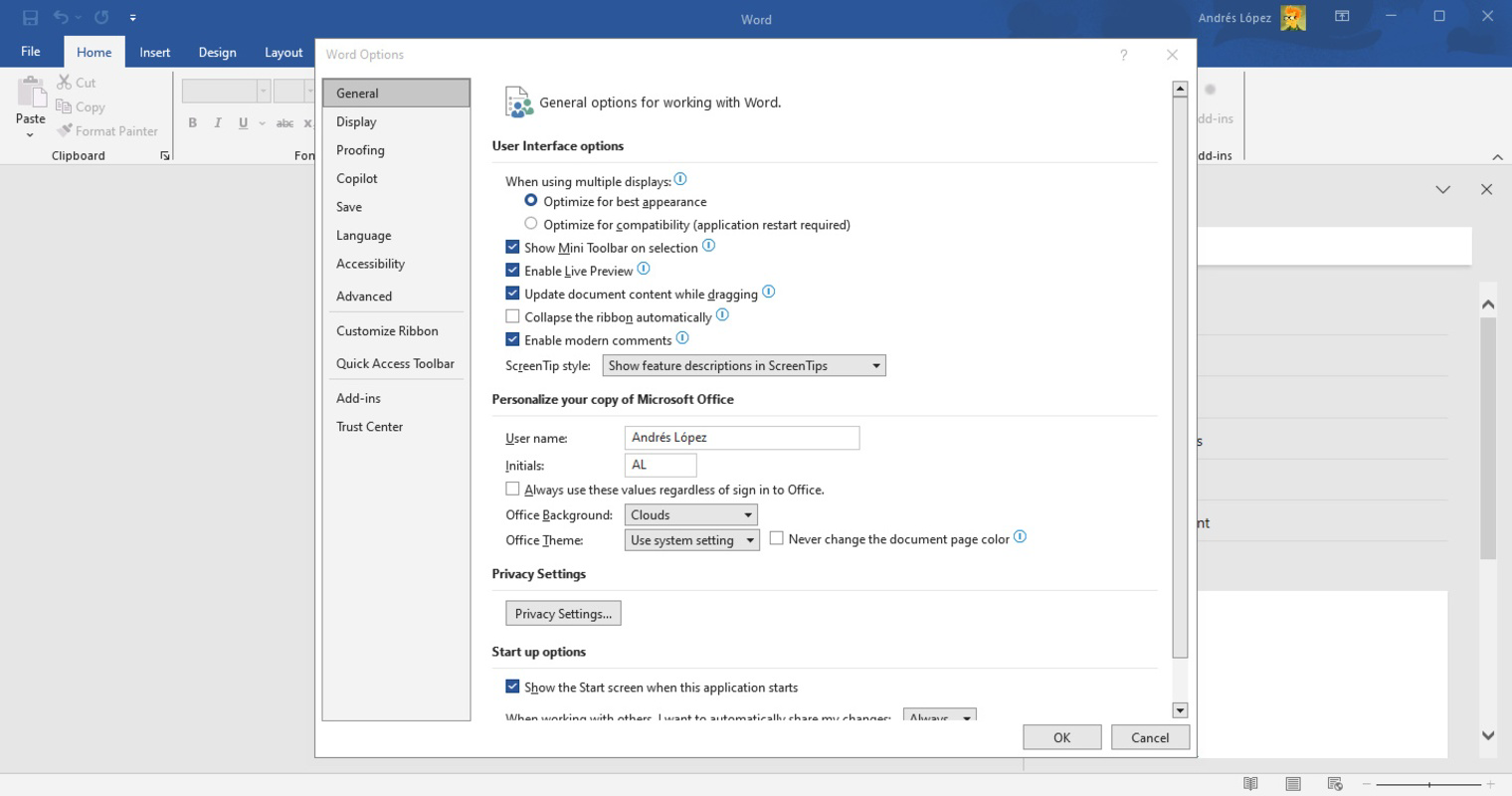Screen dimensions: 1512x796
Task: Uncheck Show Mini Toolbar on selection
Action: coord(513,246)
